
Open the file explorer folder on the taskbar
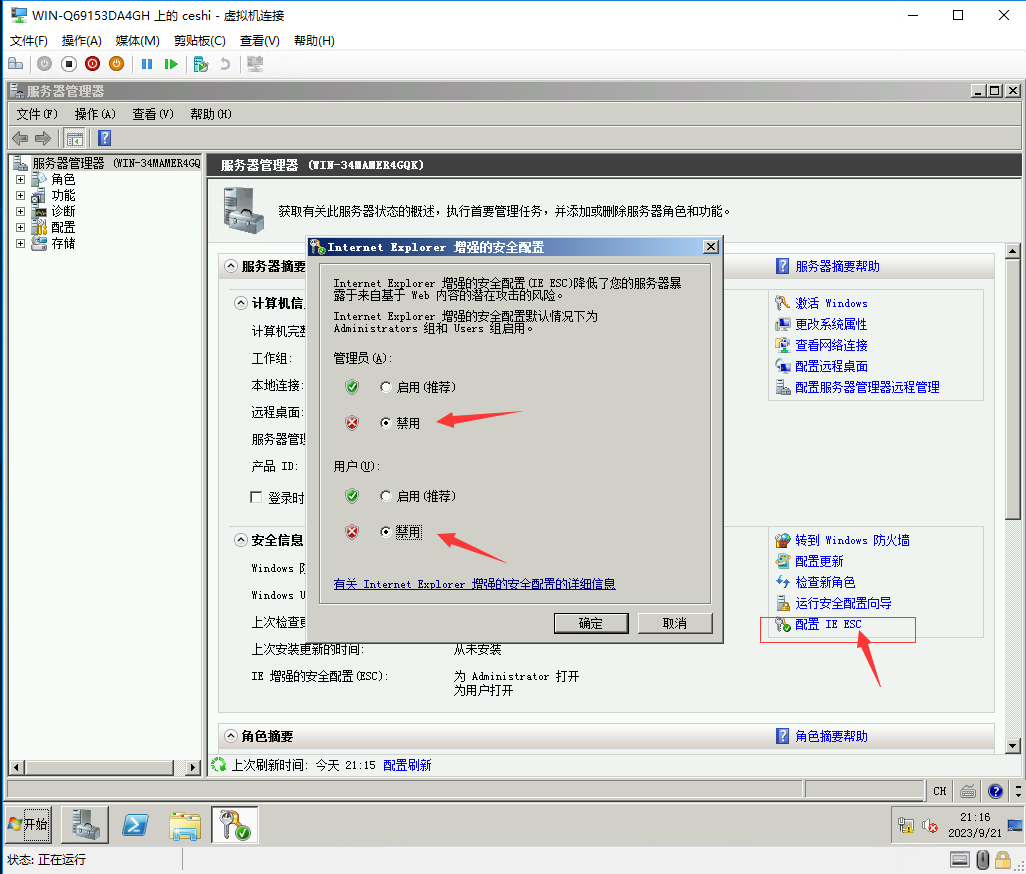point(185,825)
